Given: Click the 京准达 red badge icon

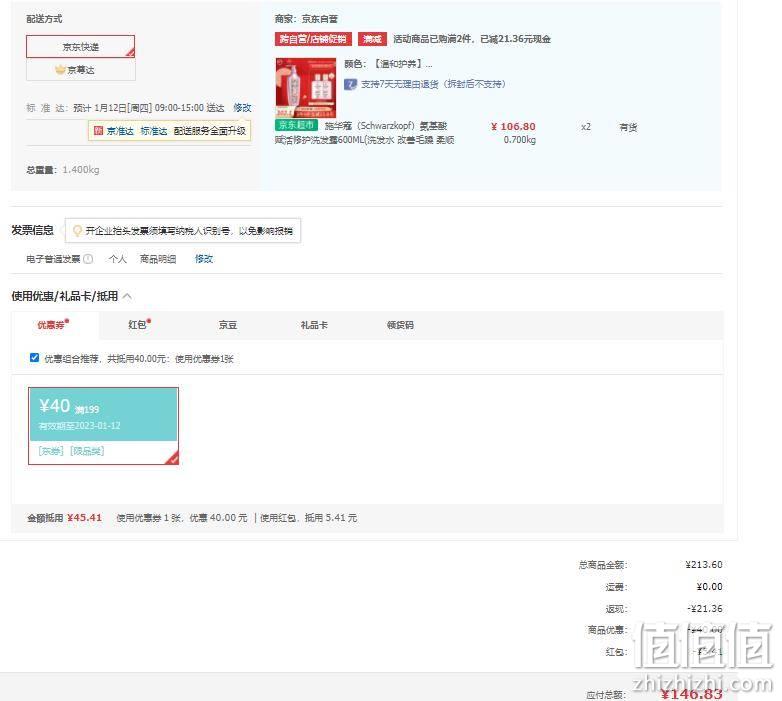Looking at the screenshot, I should point(98,131).
